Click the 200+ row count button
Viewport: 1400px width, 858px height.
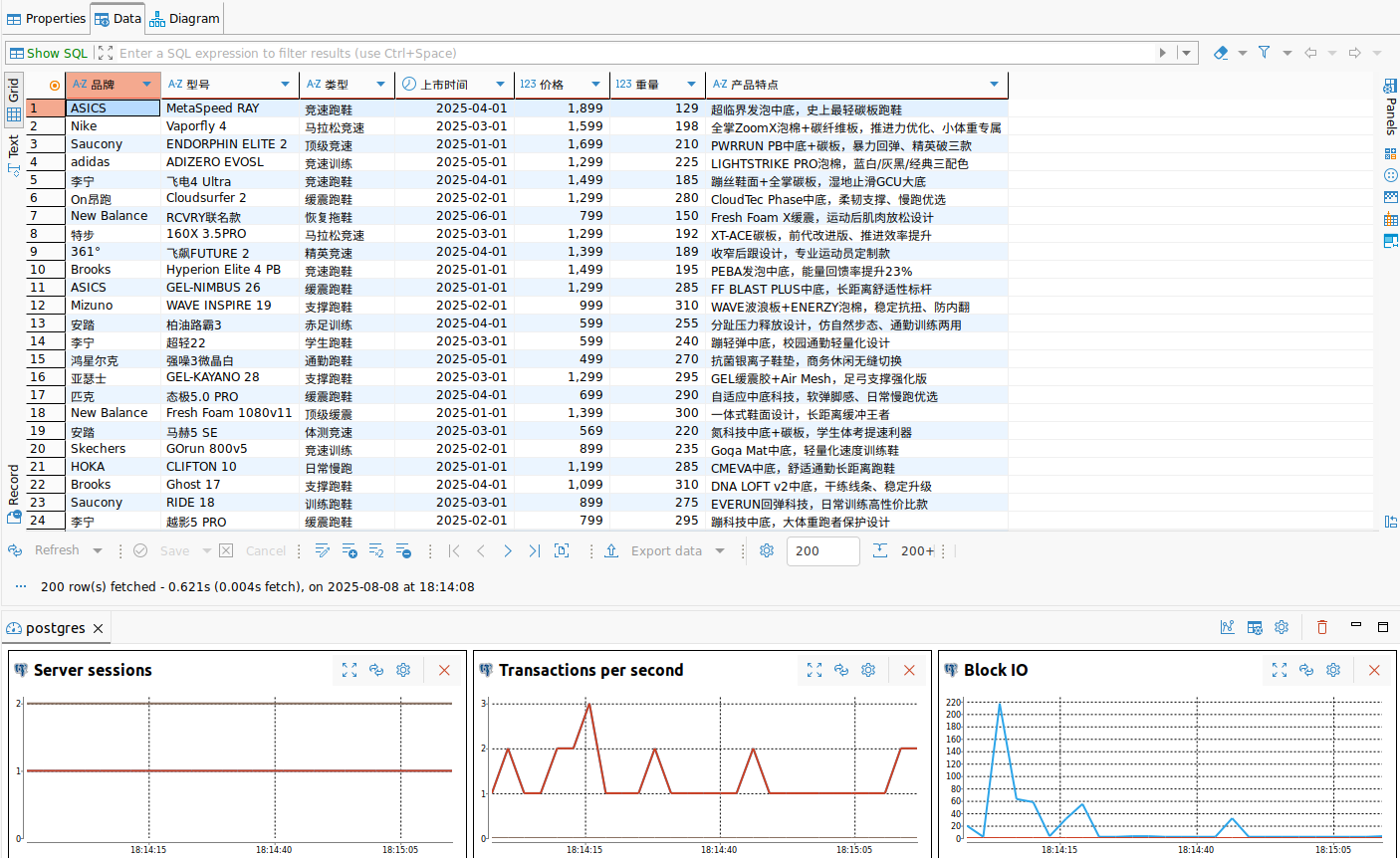coord(905,550)
